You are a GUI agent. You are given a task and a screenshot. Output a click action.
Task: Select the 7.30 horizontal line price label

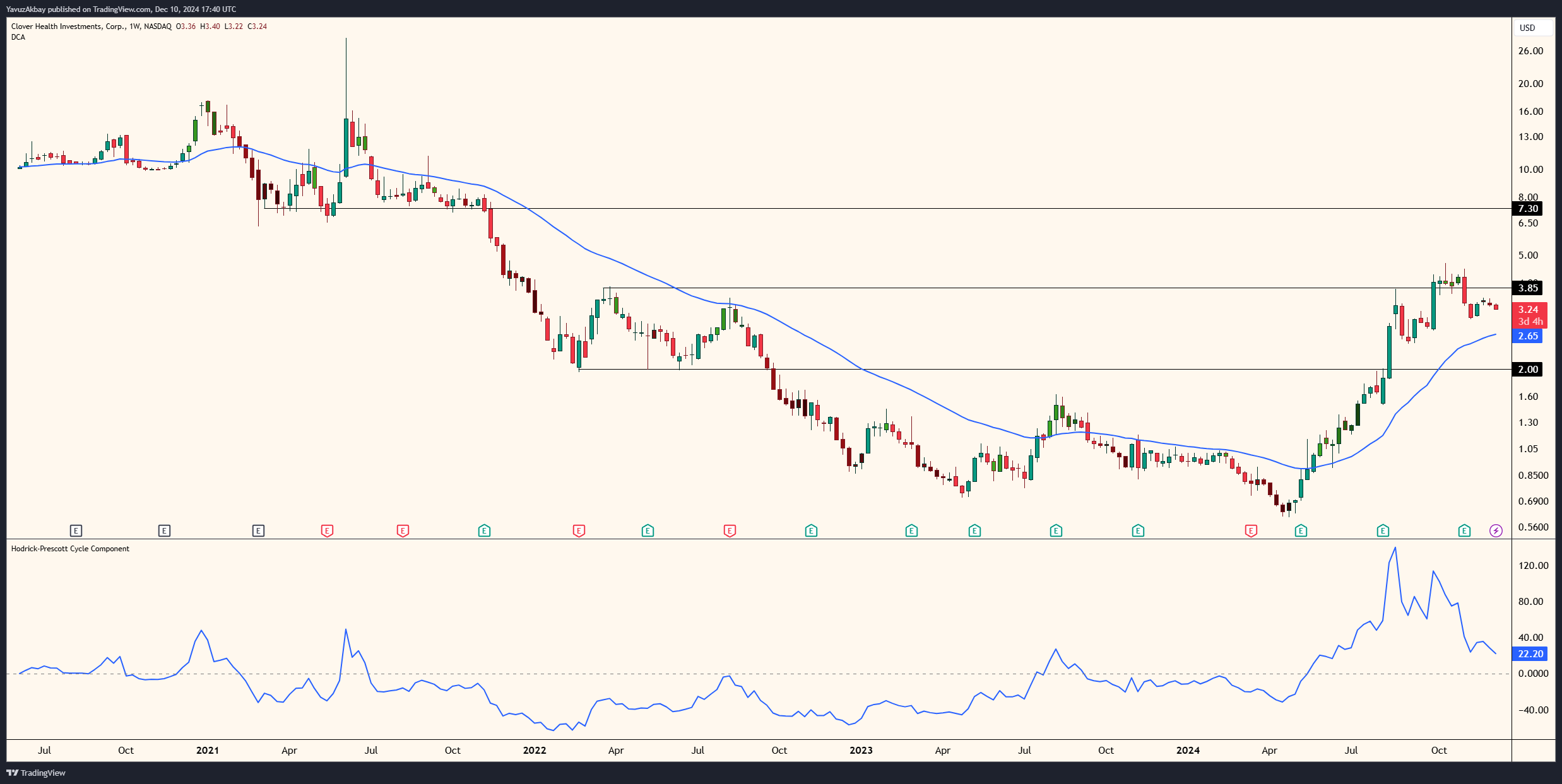(1527, 209)
